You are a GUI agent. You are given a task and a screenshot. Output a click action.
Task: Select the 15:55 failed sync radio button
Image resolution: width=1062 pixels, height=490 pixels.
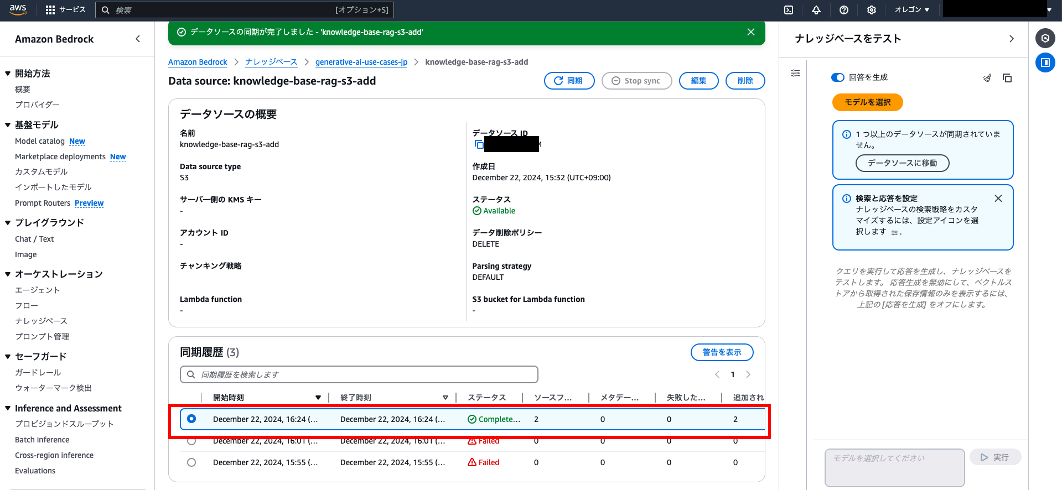point(191,462)
